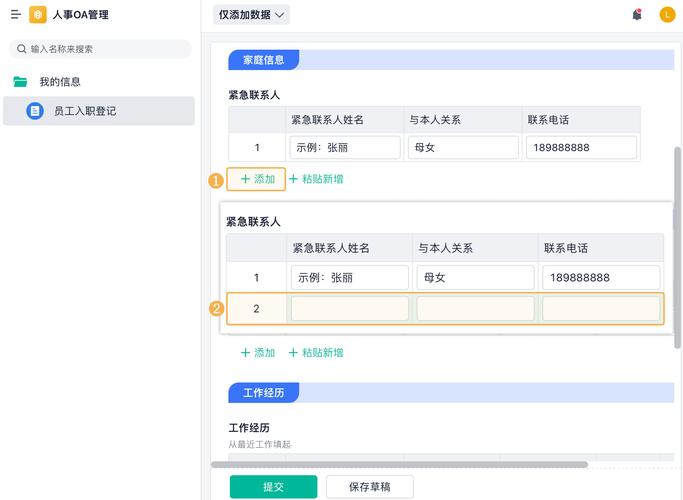Image resolution: width=683 pixels, height=500 pixels.
Task: Click the 联系电话 field showing 189888888
Action: (x=581, y=147)
